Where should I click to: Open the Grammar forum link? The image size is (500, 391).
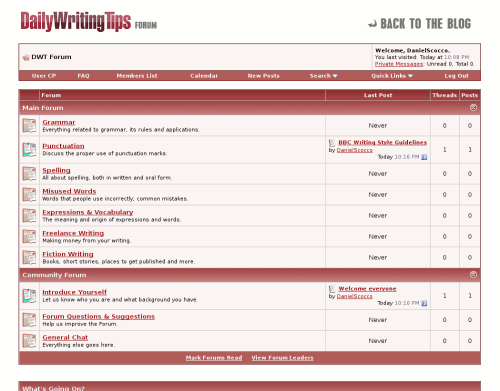[x=59, y=122]
